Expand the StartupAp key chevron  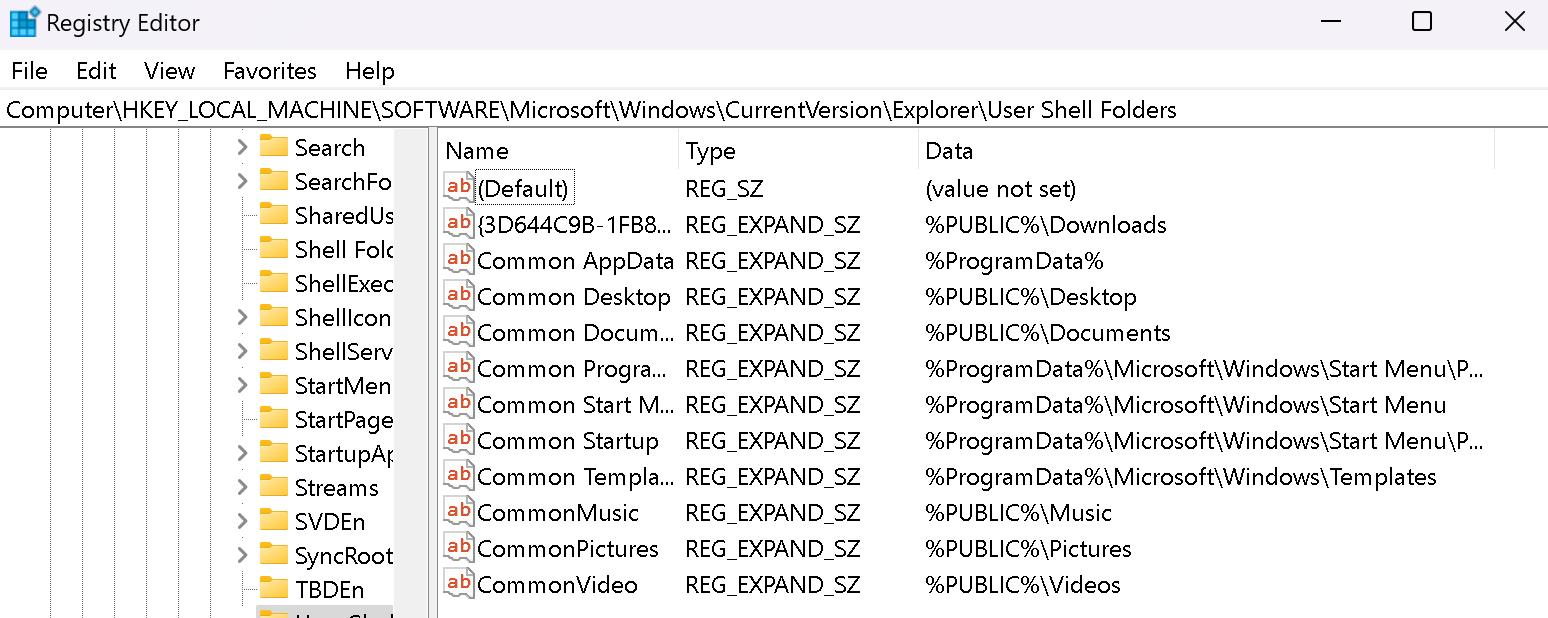click(242, 454)
